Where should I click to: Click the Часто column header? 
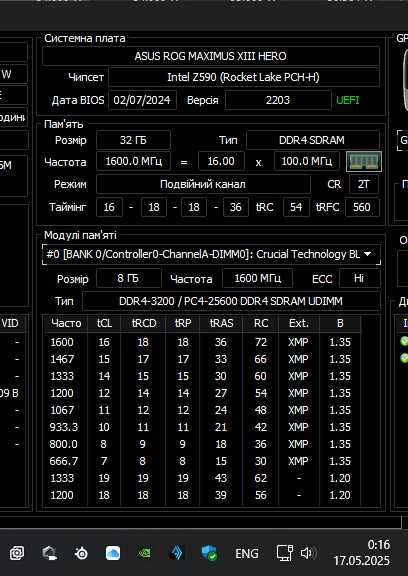(x=66, y=323)
